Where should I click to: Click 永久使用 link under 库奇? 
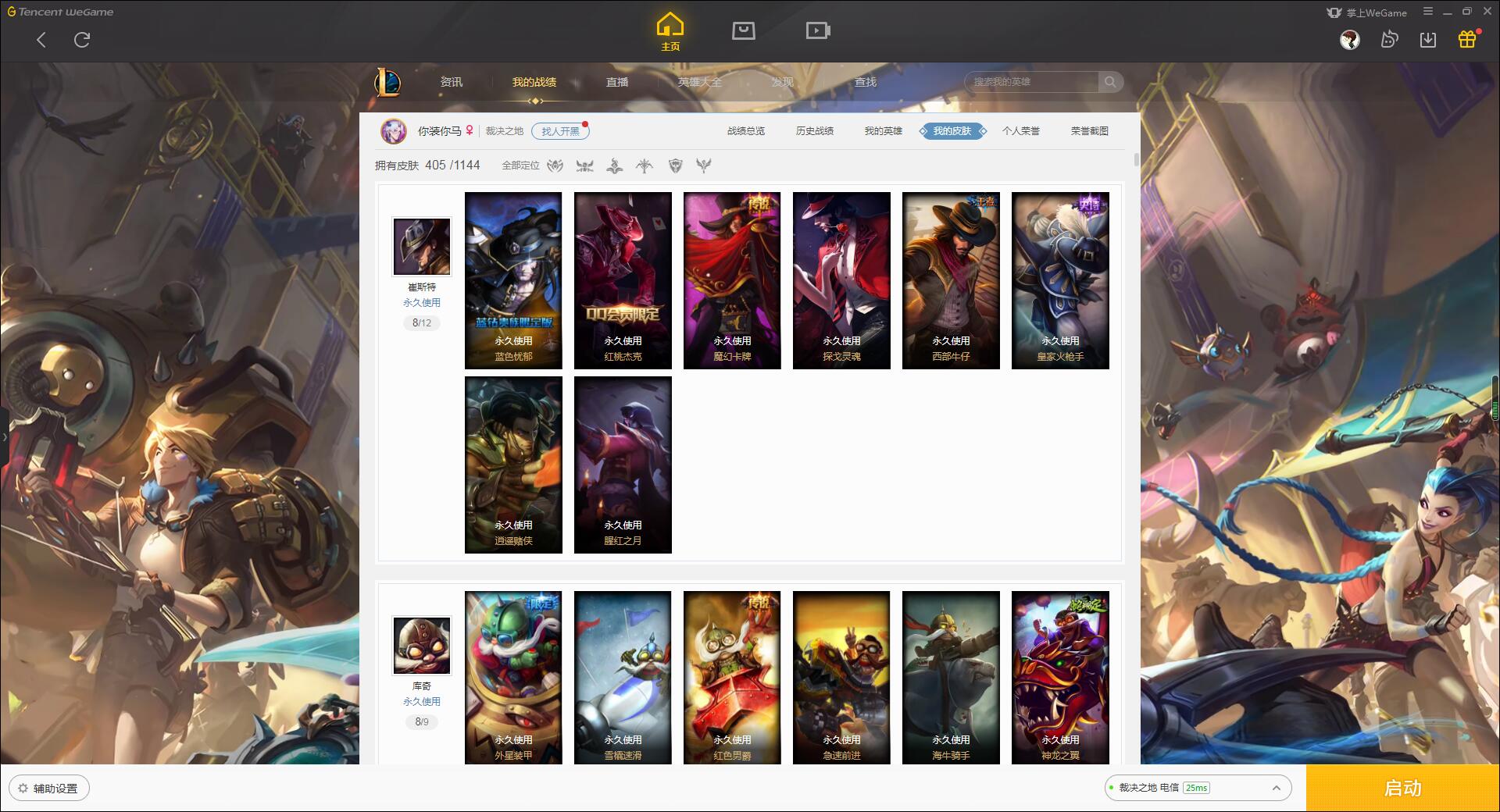422,702
